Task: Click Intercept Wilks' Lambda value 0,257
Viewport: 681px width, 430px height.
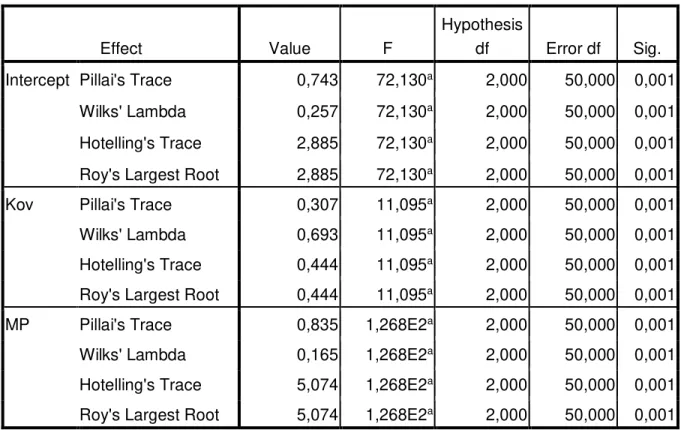Action: tap(317, 112)
